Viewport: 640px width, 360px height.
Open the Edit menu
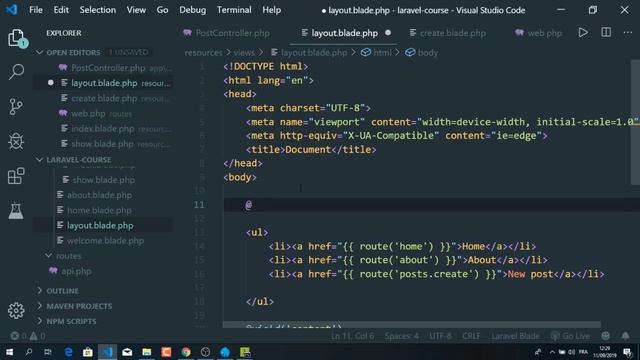point(61,10)
